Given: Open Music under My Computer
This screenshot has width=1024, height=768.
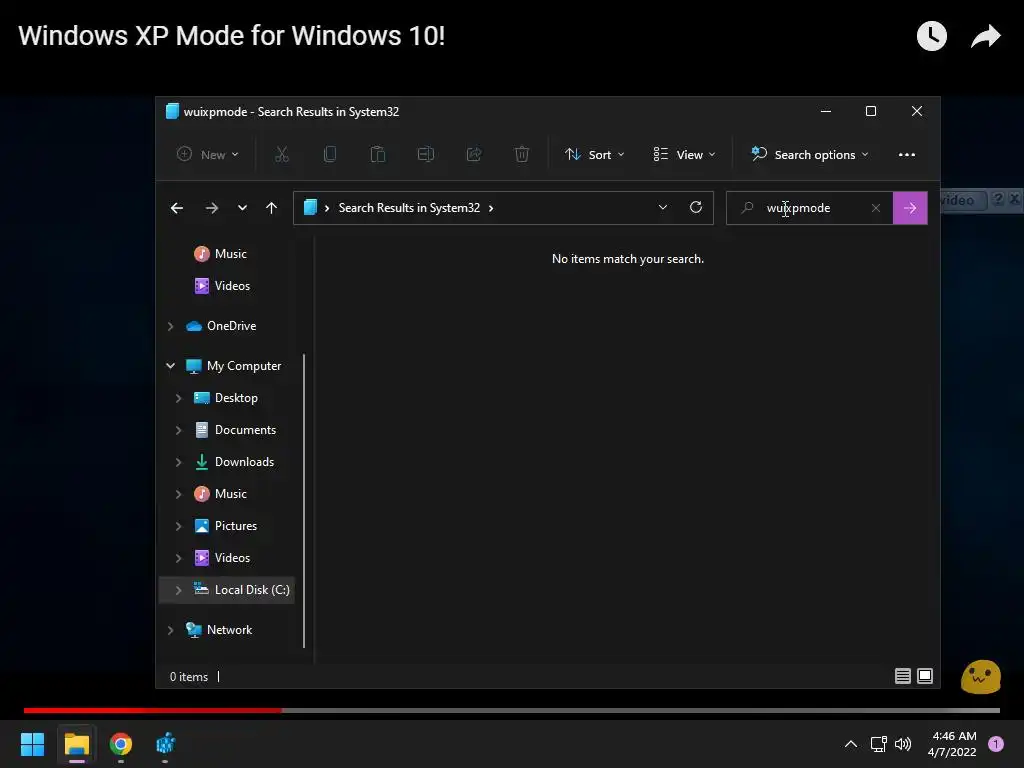Looking at the screenshot, I should pos(221,494).
